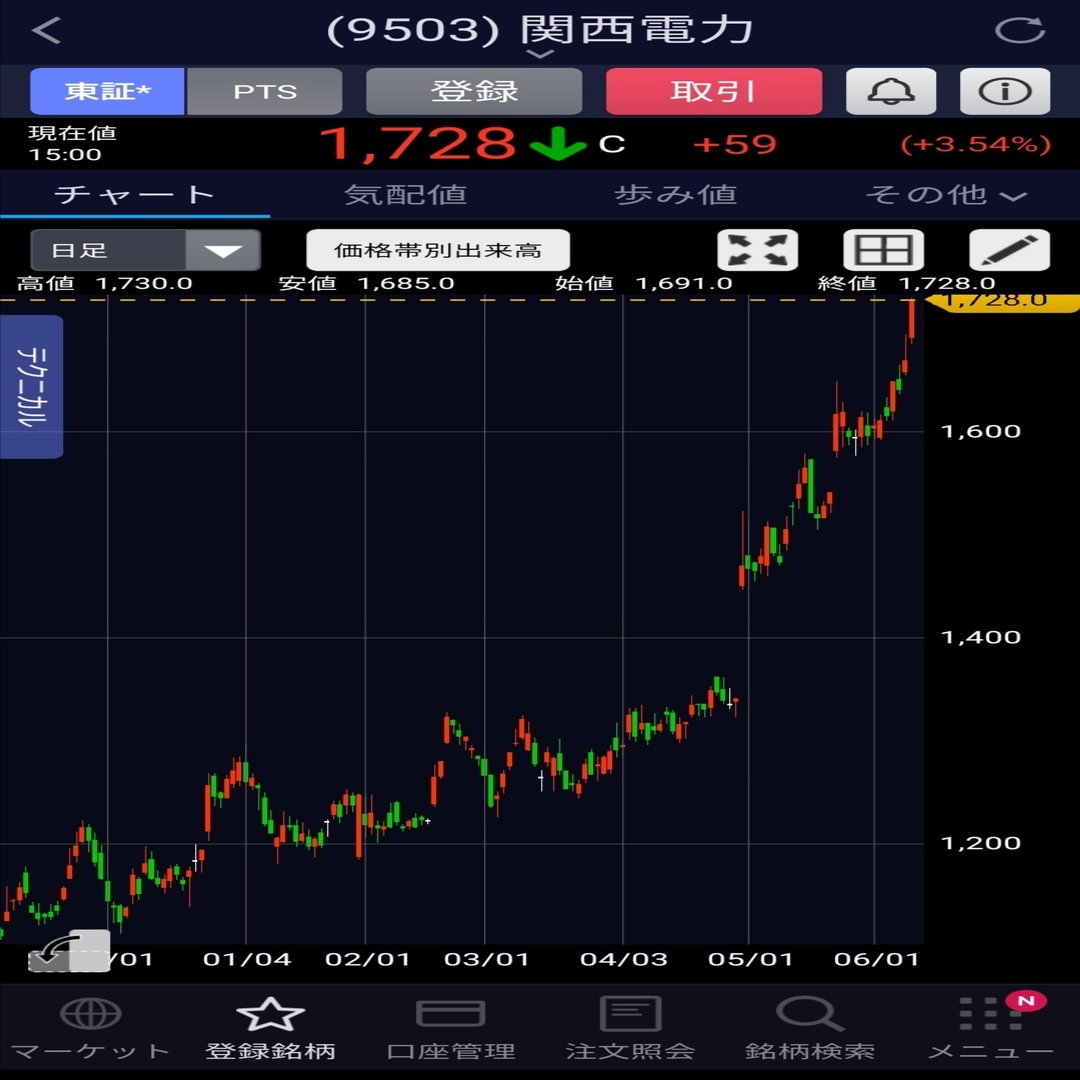Open price alert bell settings
This screenshot has width=1080, height=1080.
891,91
